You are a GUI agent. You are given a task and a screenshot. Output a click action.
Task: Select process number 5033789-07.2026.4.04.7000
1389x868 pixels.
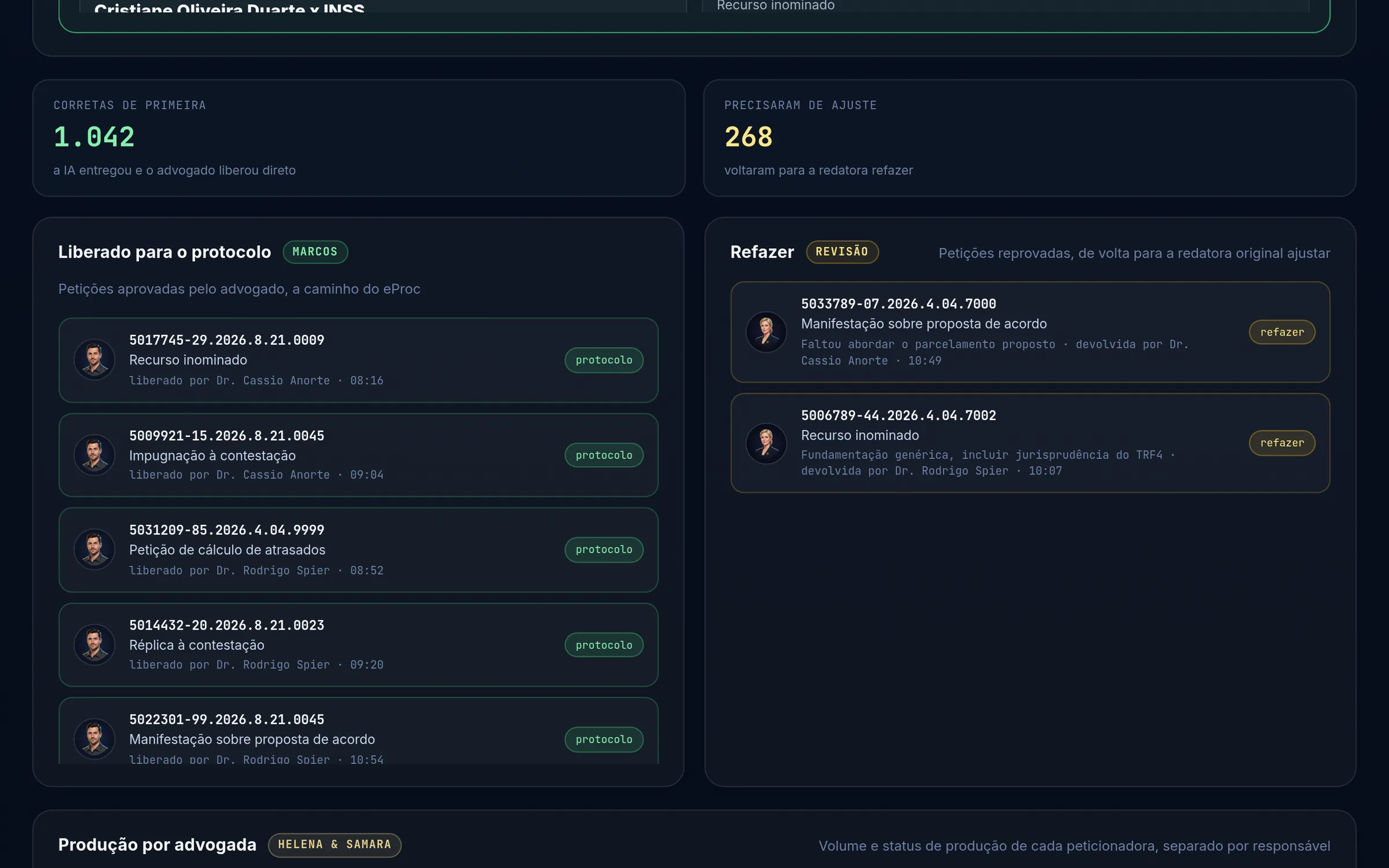(x=898, y=304)
